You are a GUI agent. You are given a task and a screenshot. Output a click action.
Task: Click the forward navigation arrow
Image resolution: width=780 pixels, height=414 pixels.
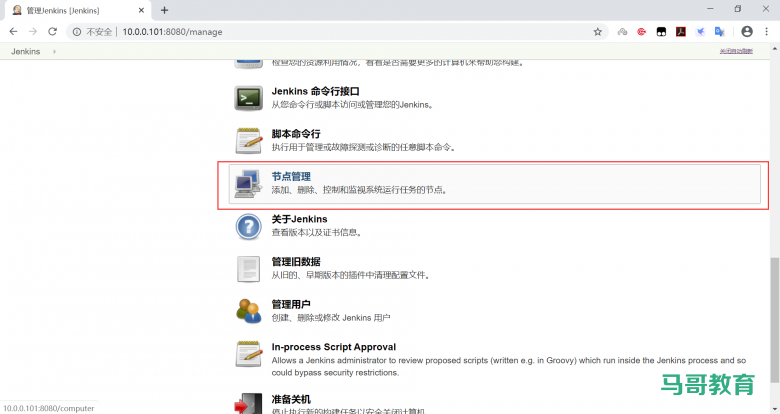[x=33, y=31]
